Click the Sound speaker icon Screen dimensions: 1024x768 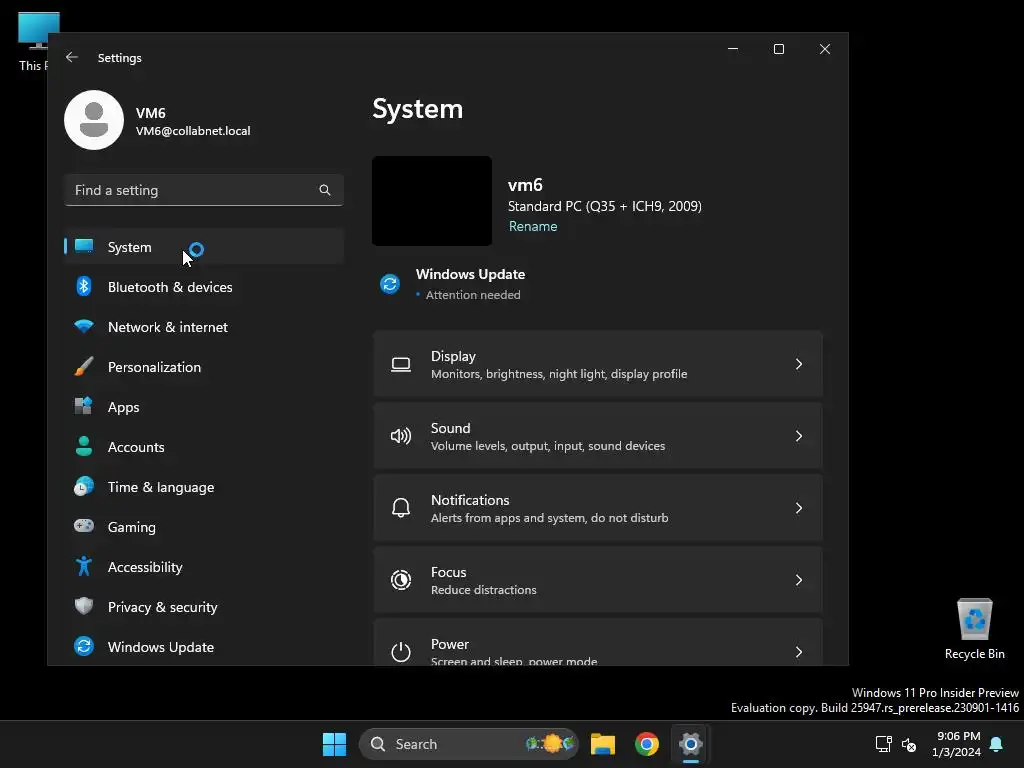[x=401, y=436]
